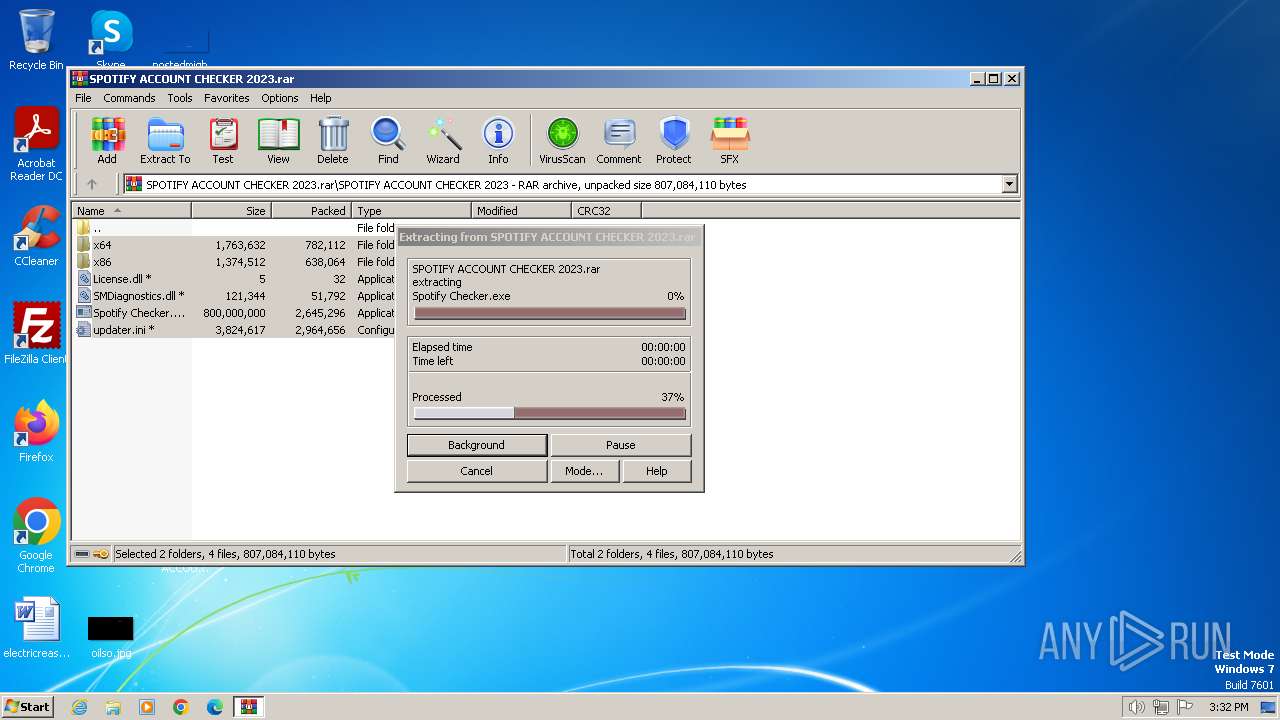Open Skype desktop shortcut
The image size is (1280, 720).
click(110, 40)
